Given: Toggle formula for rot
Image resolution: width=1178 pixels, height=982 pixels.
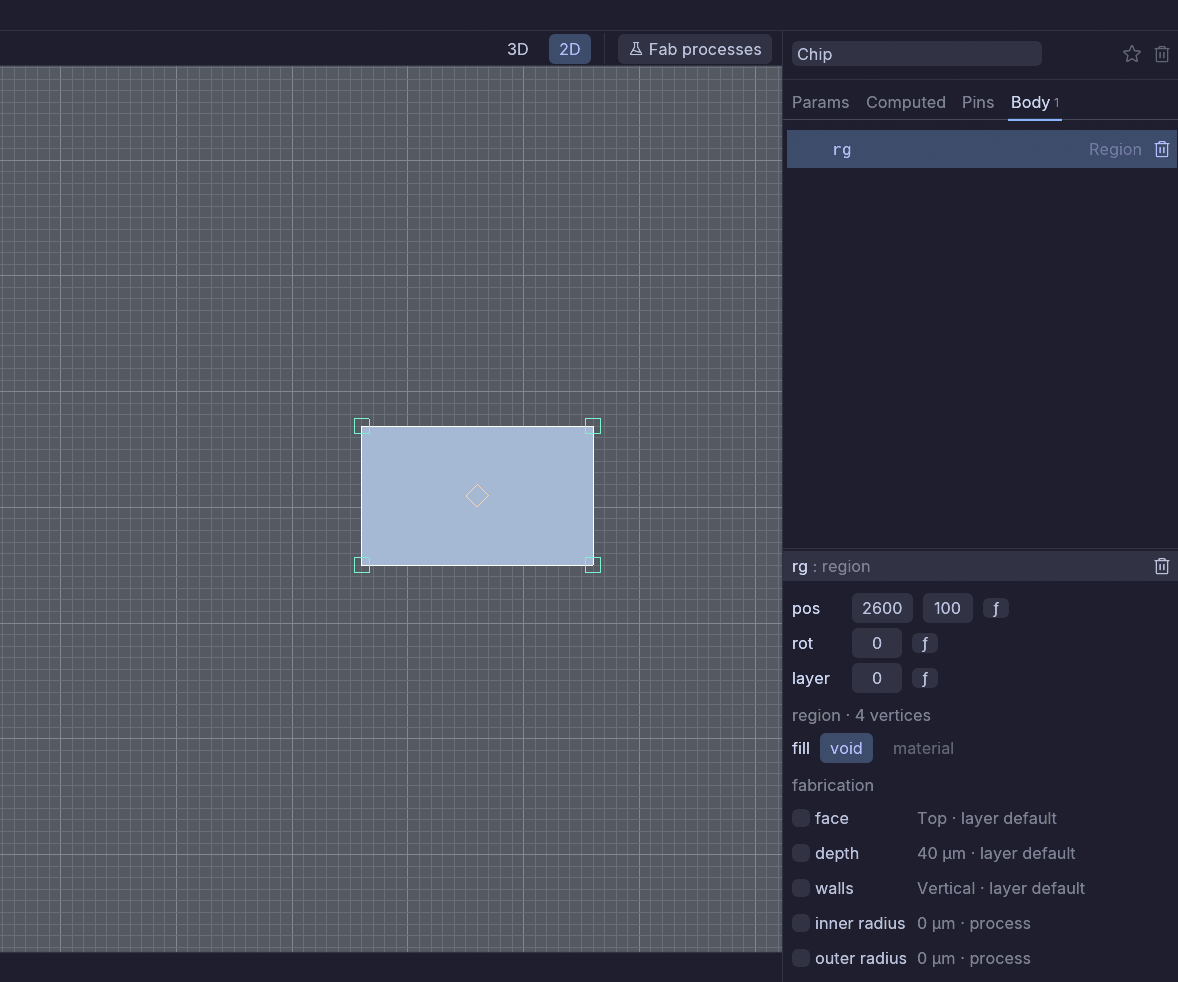Looking at the screenshot, I should [x=925, y=643].
